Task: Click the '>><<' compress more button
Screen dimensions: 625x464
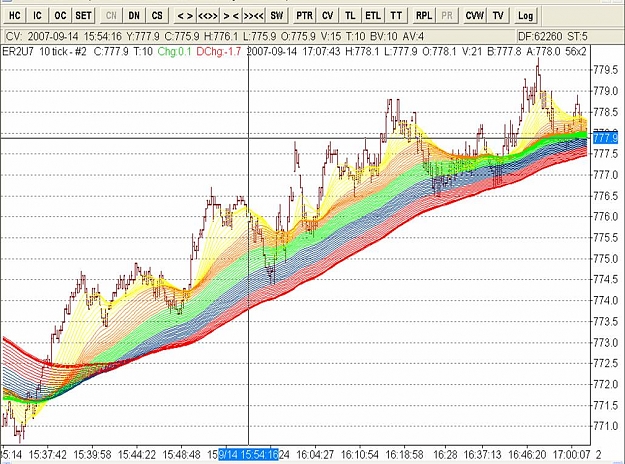Action: (x=254, y=16)
